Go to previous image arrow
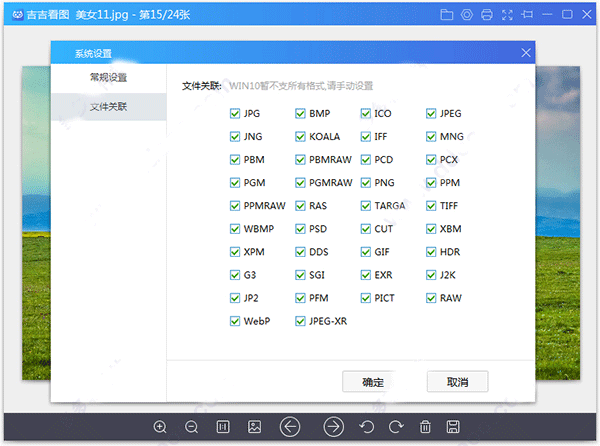 pyautogui.click(x=290, y=426)
